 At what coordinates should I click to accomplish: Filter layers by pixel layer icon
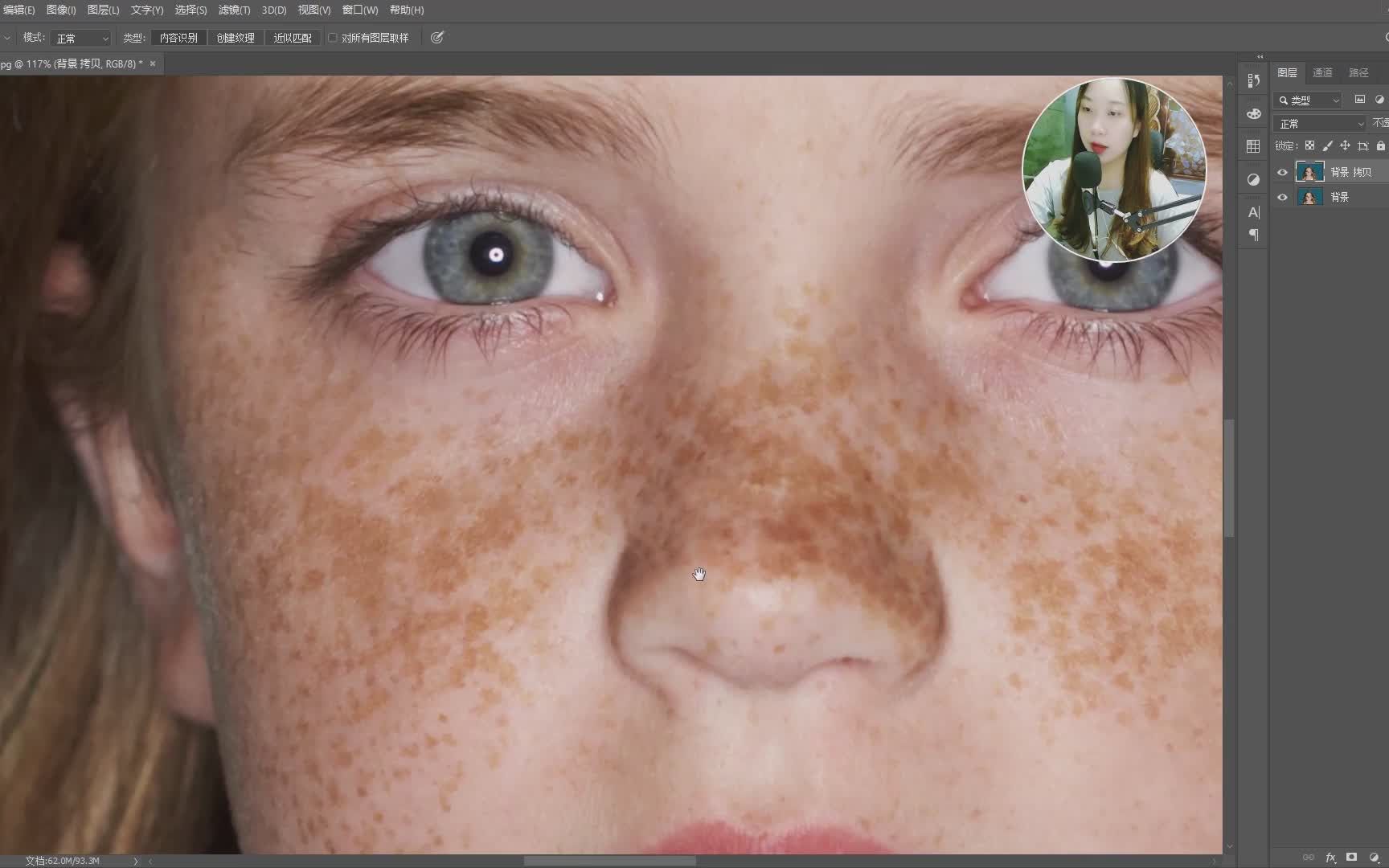coord(1360,100)
